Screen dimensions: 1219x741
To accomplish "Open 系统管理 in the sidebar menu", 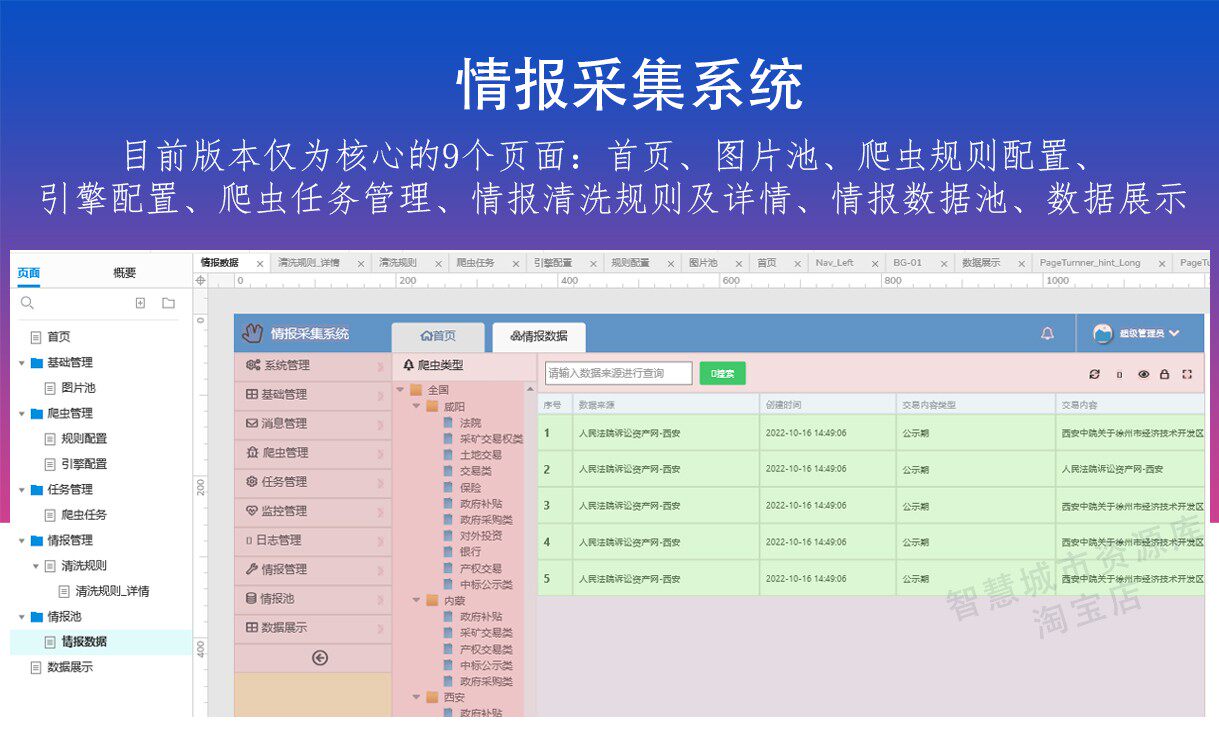I will (x=312, y=366).
